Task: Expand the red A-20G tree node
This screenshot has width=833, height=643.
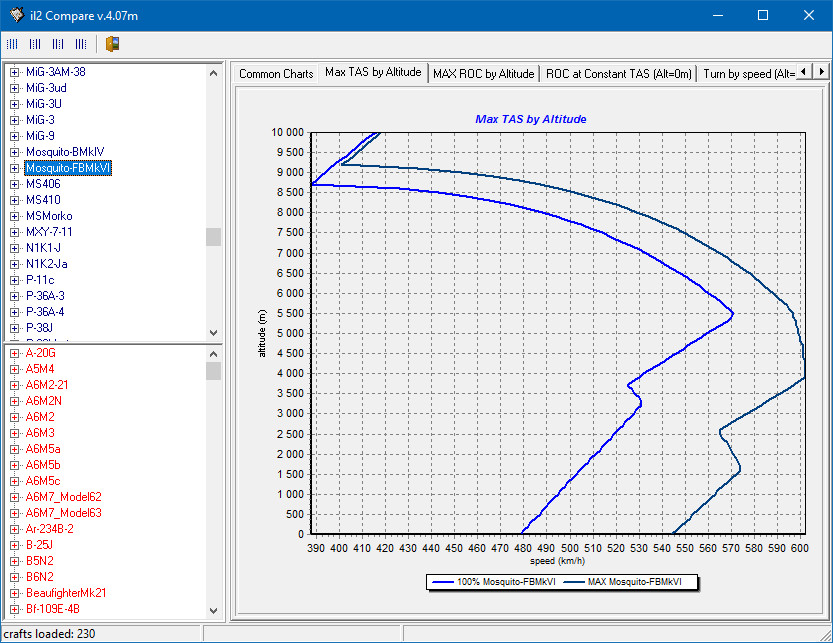Action: pyautogui.click(x=14, y=353)
